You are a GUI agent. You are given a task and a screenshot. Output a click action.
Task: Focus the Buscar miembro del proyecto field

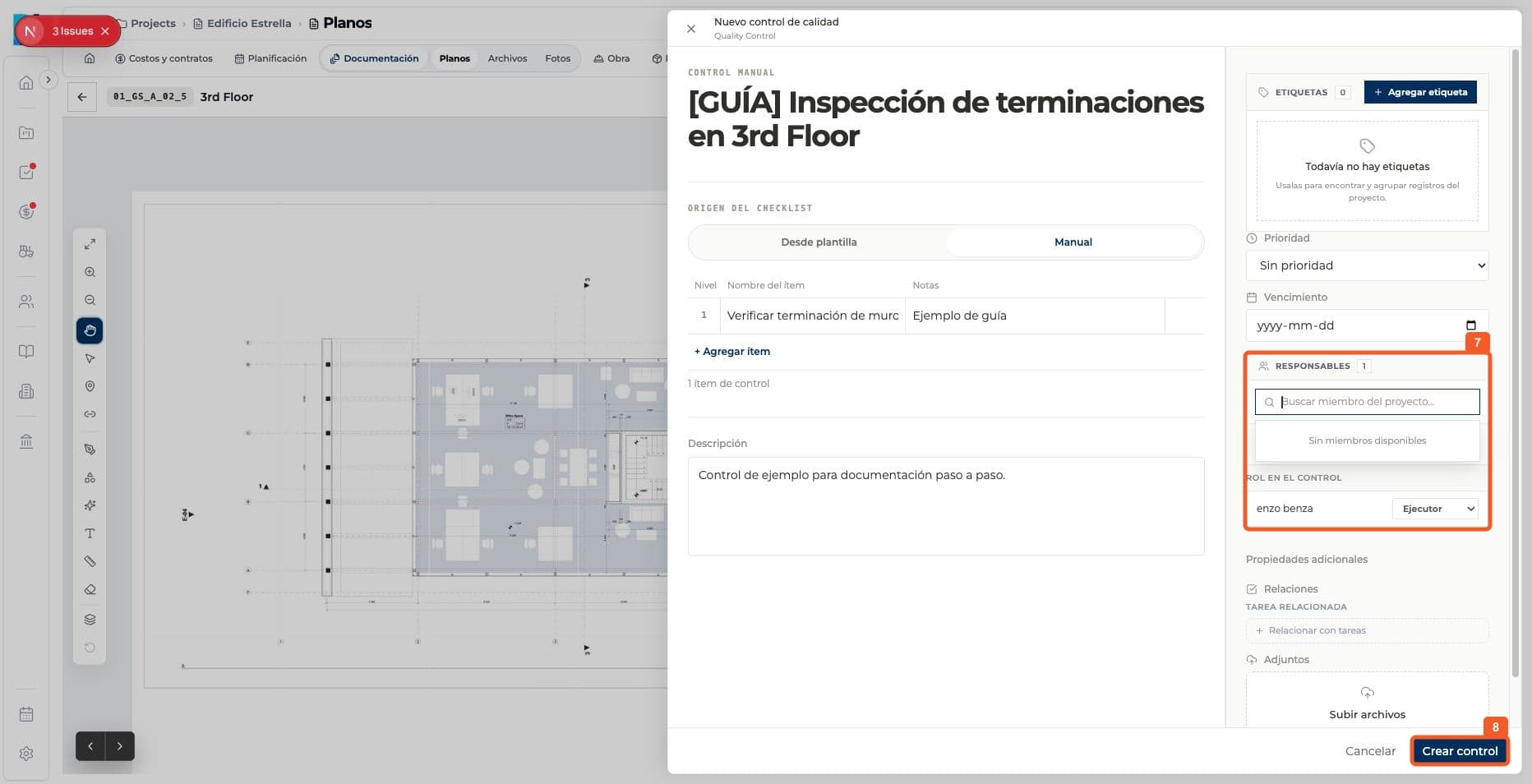(x=1367, y=402)
